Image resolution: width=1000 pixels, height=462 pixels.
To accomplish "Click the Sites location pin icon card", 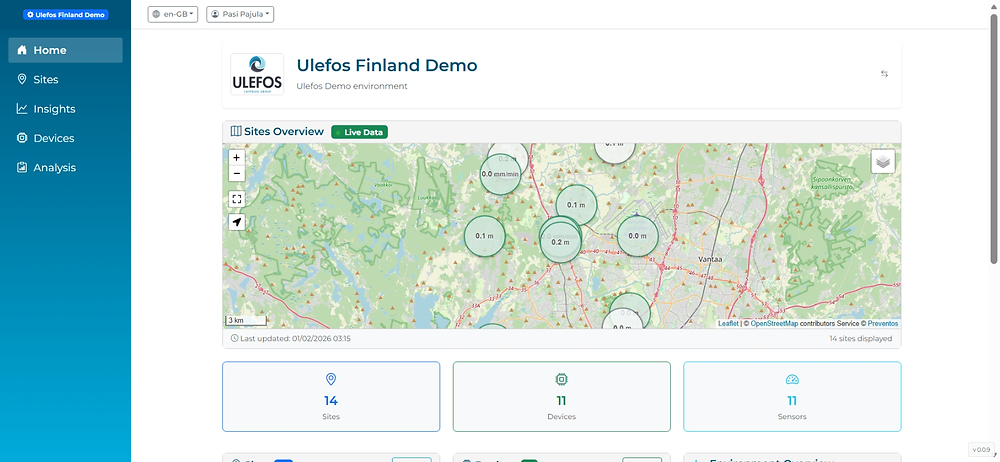I will (x=331, y=380).
